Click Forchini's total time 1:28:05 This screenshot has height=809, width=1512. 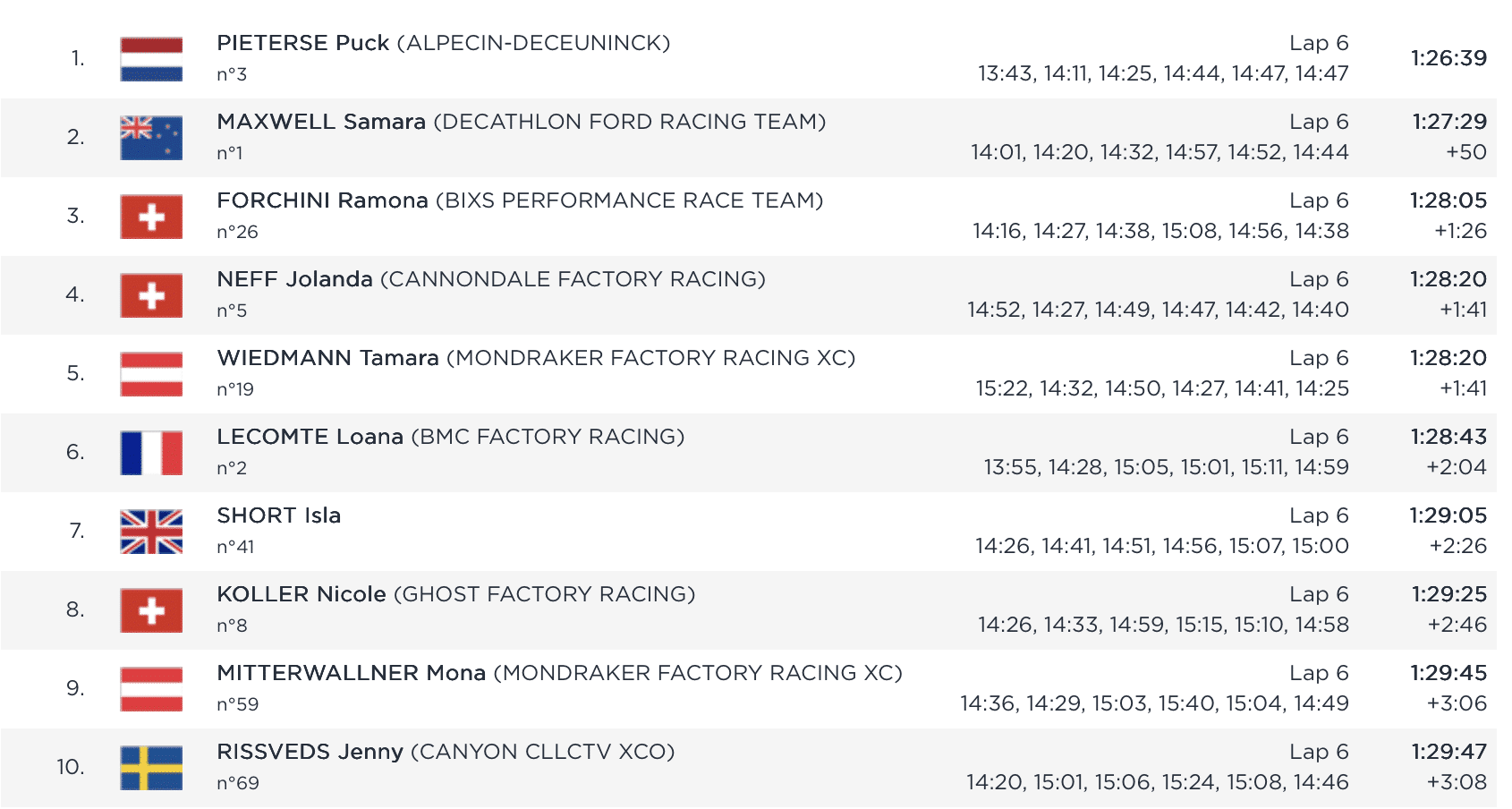(1448, 200)
